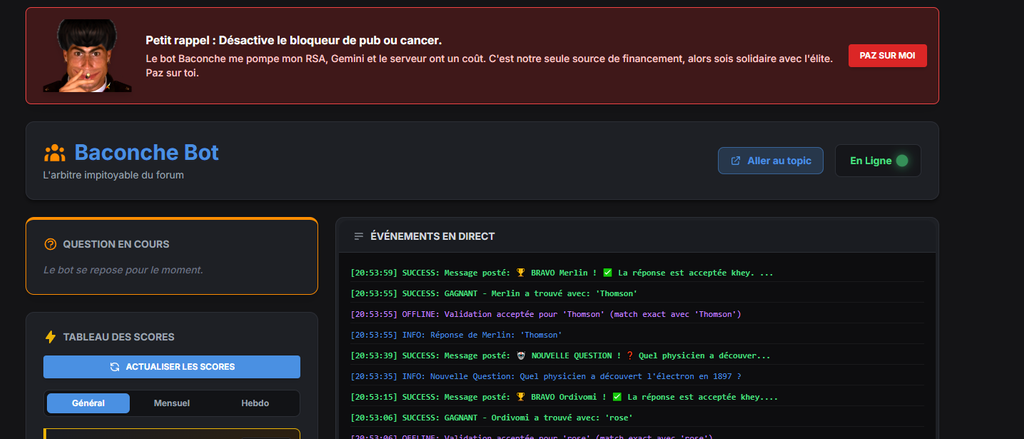
Task: Click the Baconche Bot title text
Action: [x=146, y=153]
